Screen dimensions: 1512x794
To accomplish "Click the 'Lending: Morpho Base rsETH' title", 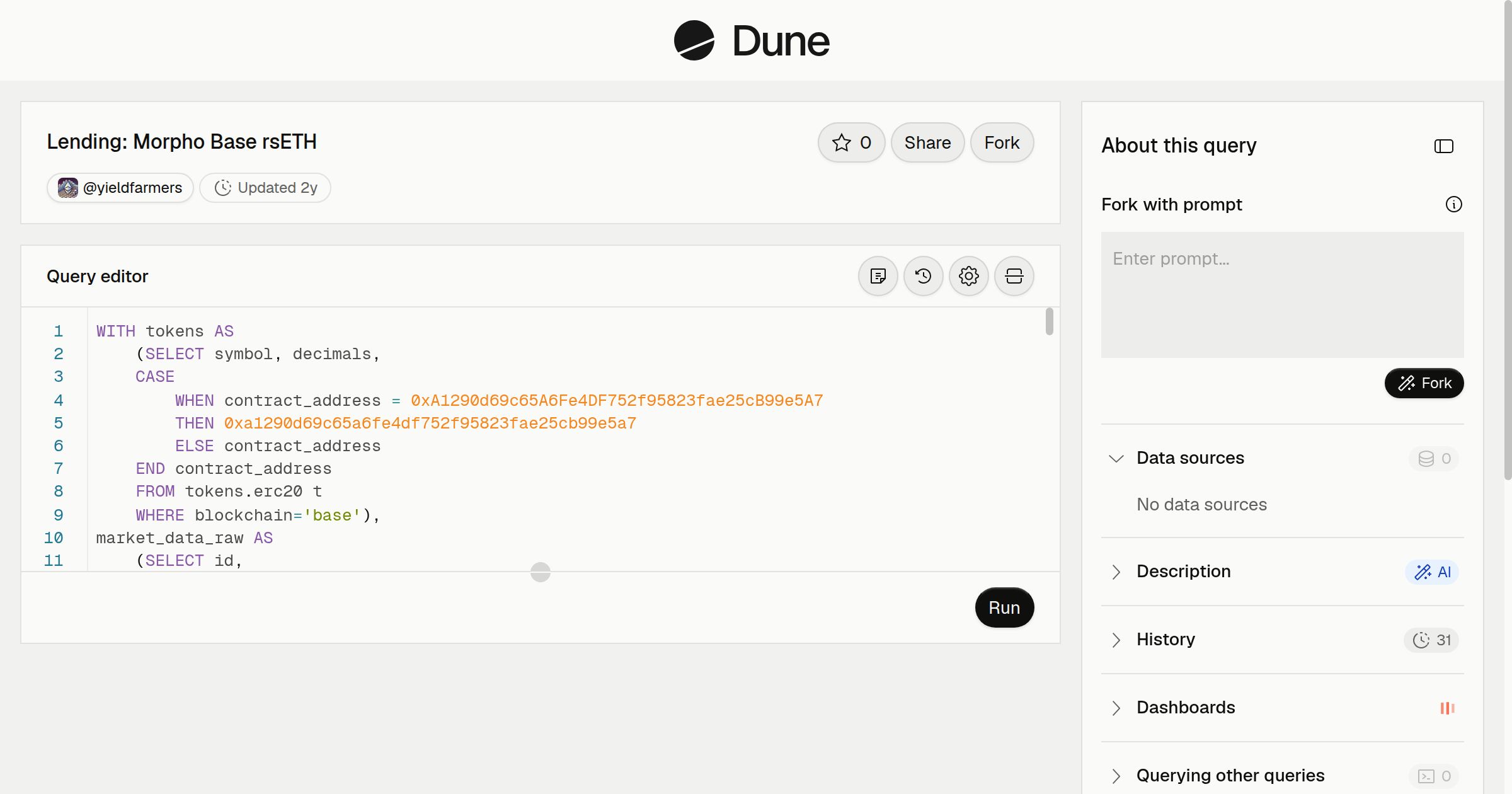I will pyautogui.click(x=181, y=142).
